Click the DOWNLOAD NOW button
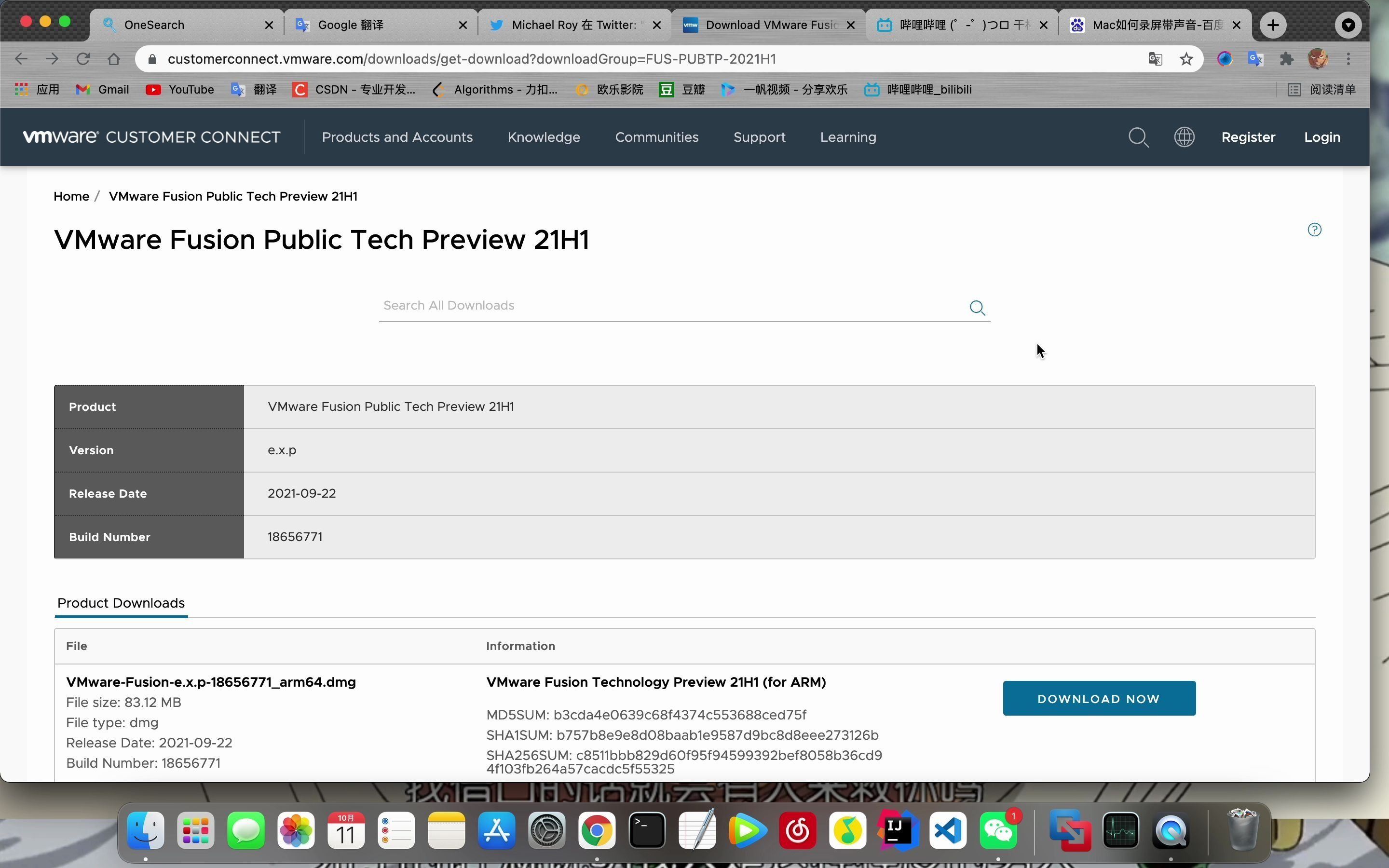The height and width of the screenshot is (868, 1389). (x=1099, y=698)
